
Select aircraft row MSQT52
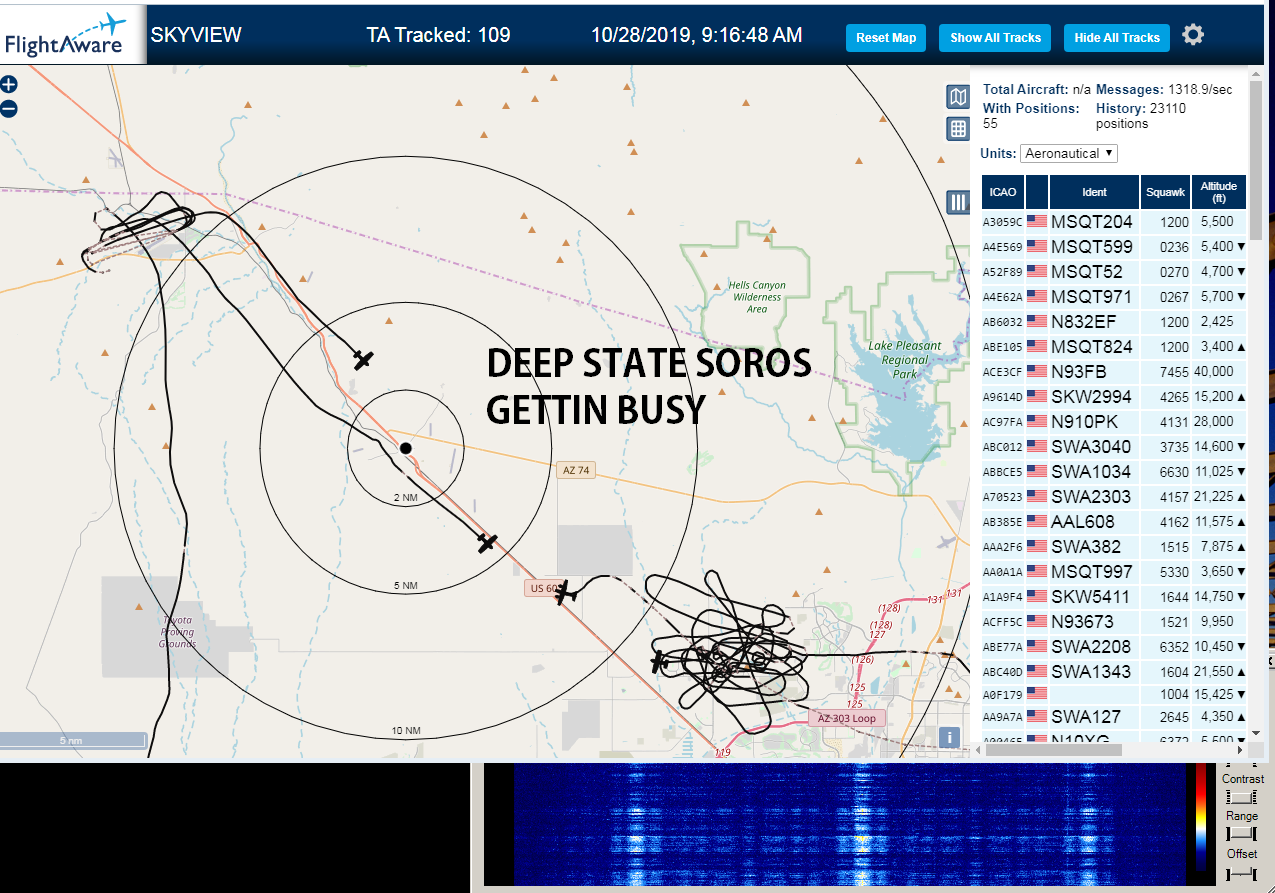(x=1114, y=272)
